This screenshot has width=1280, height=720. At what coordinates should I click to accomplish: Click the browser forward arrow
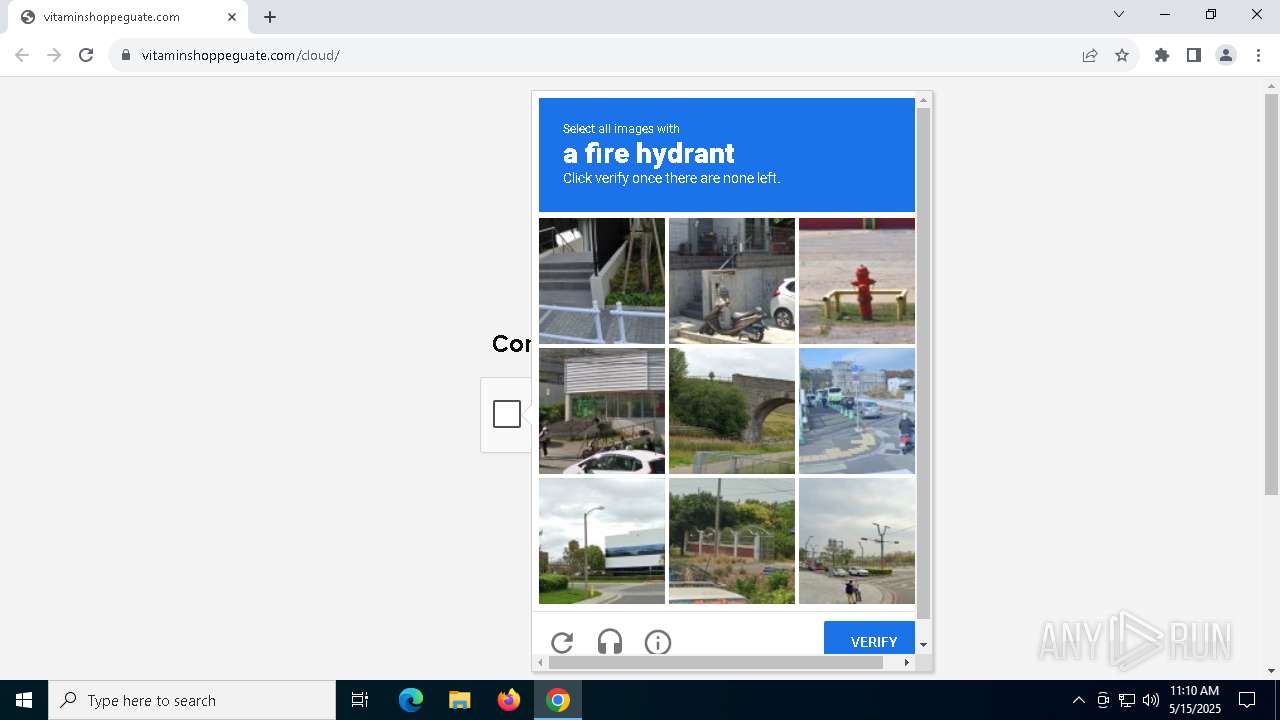coord(54,55)
